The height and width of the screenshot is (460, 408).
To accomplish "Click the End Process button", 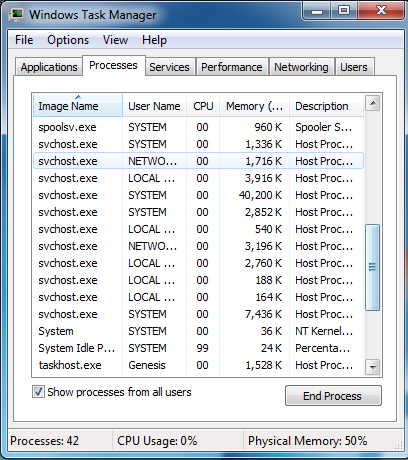I will (x=333, y=396).
